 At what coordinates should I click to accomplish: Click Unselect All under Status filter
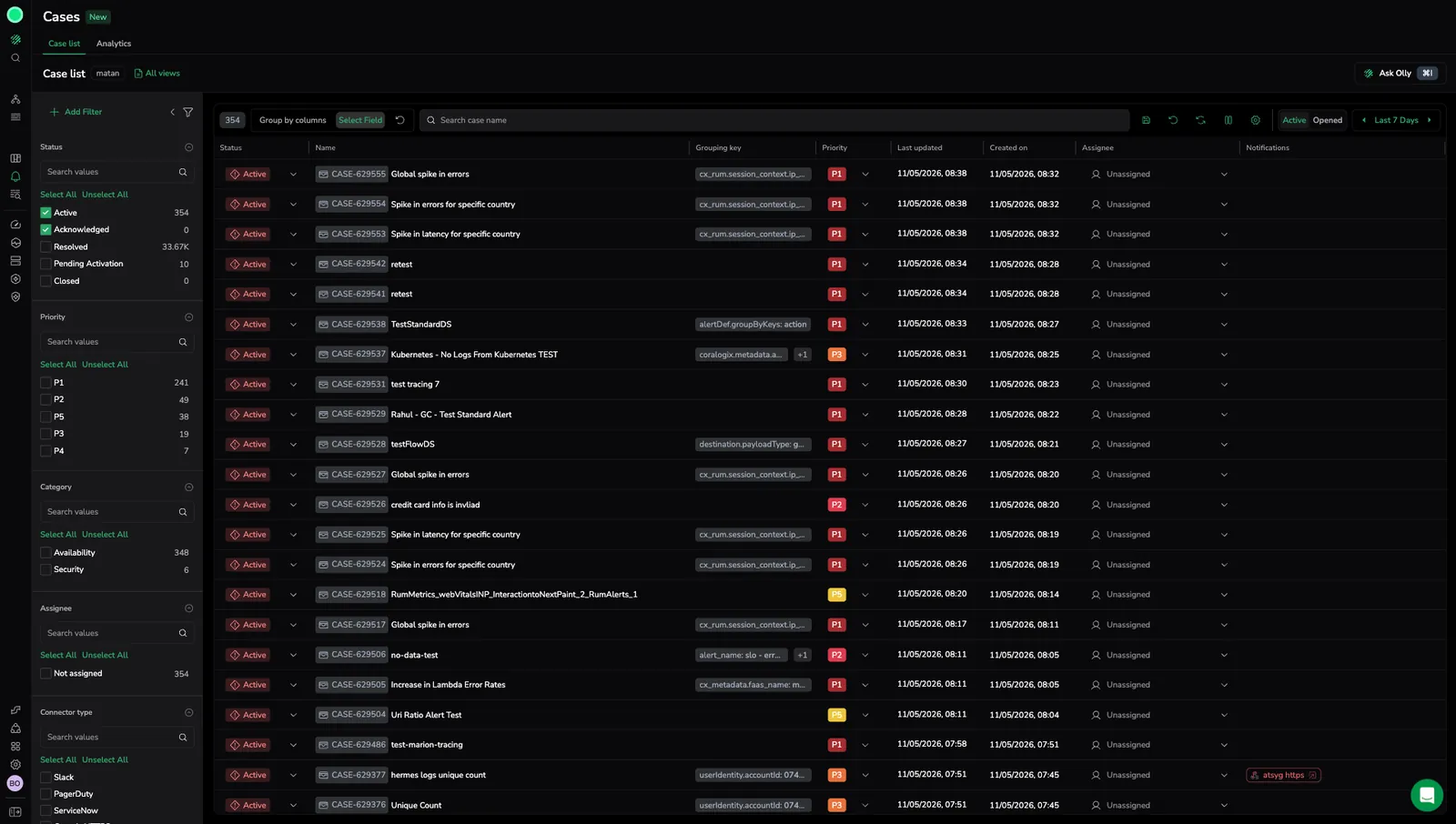point(105,195)
